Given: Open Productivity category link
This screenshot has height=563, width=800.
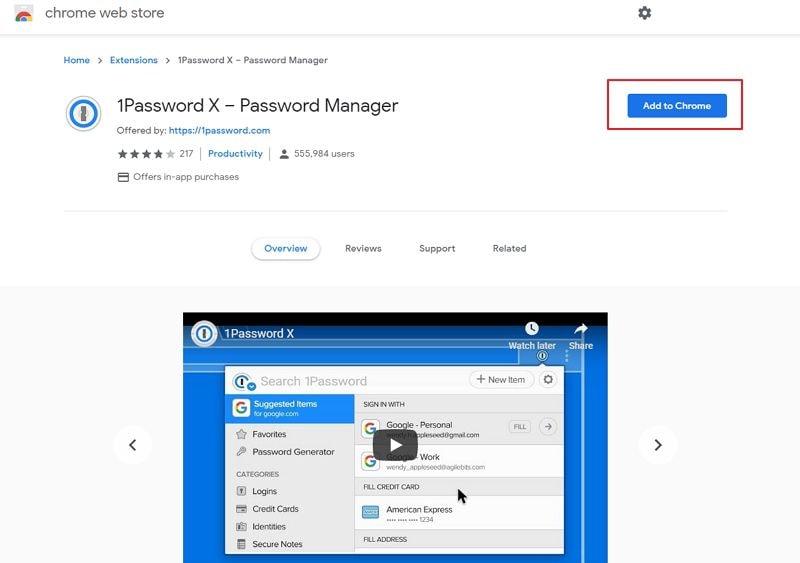Looking at the screenshot, I should click(x=235, y=154).
